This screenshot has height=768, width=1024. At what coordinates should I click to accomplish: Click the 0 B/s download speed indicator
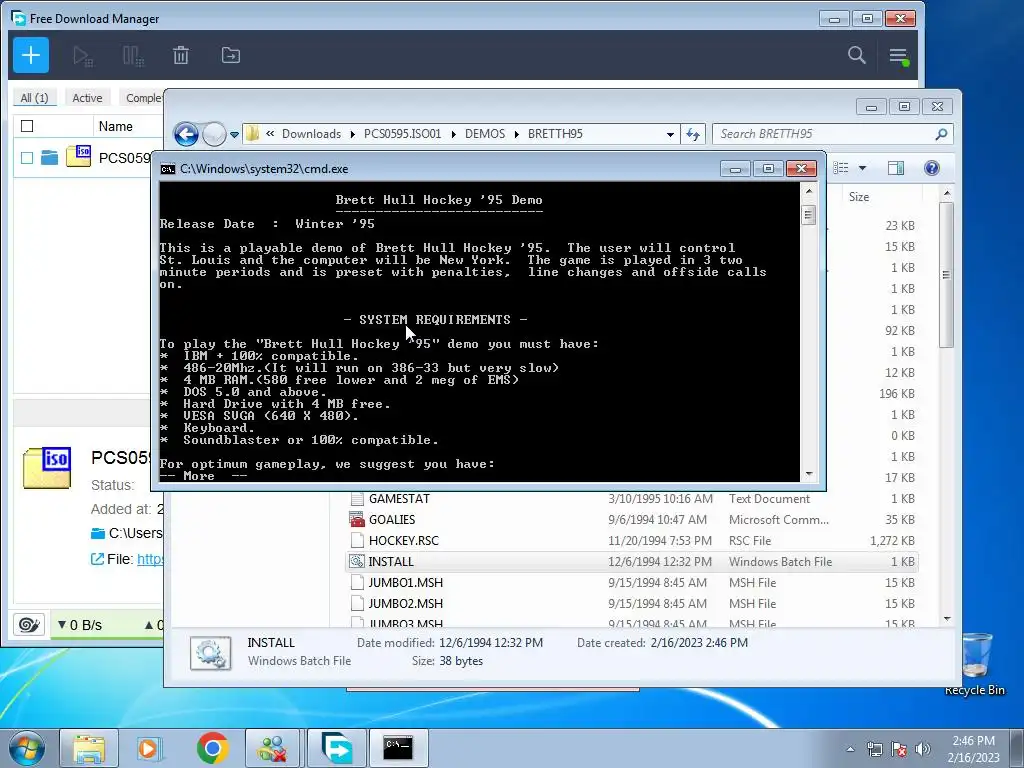coord(80,625)
